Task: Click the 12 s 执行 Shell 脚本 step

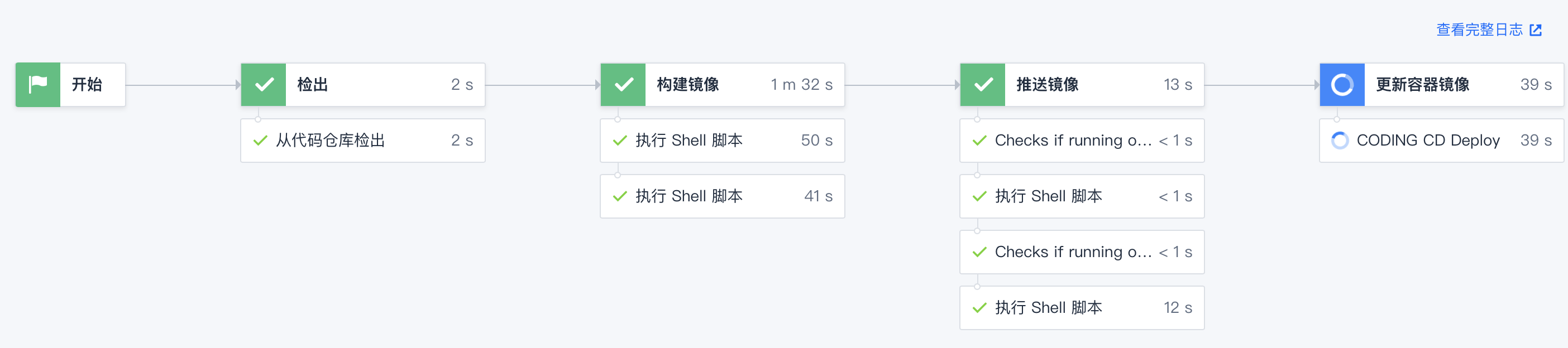Action: (1082, 308)
